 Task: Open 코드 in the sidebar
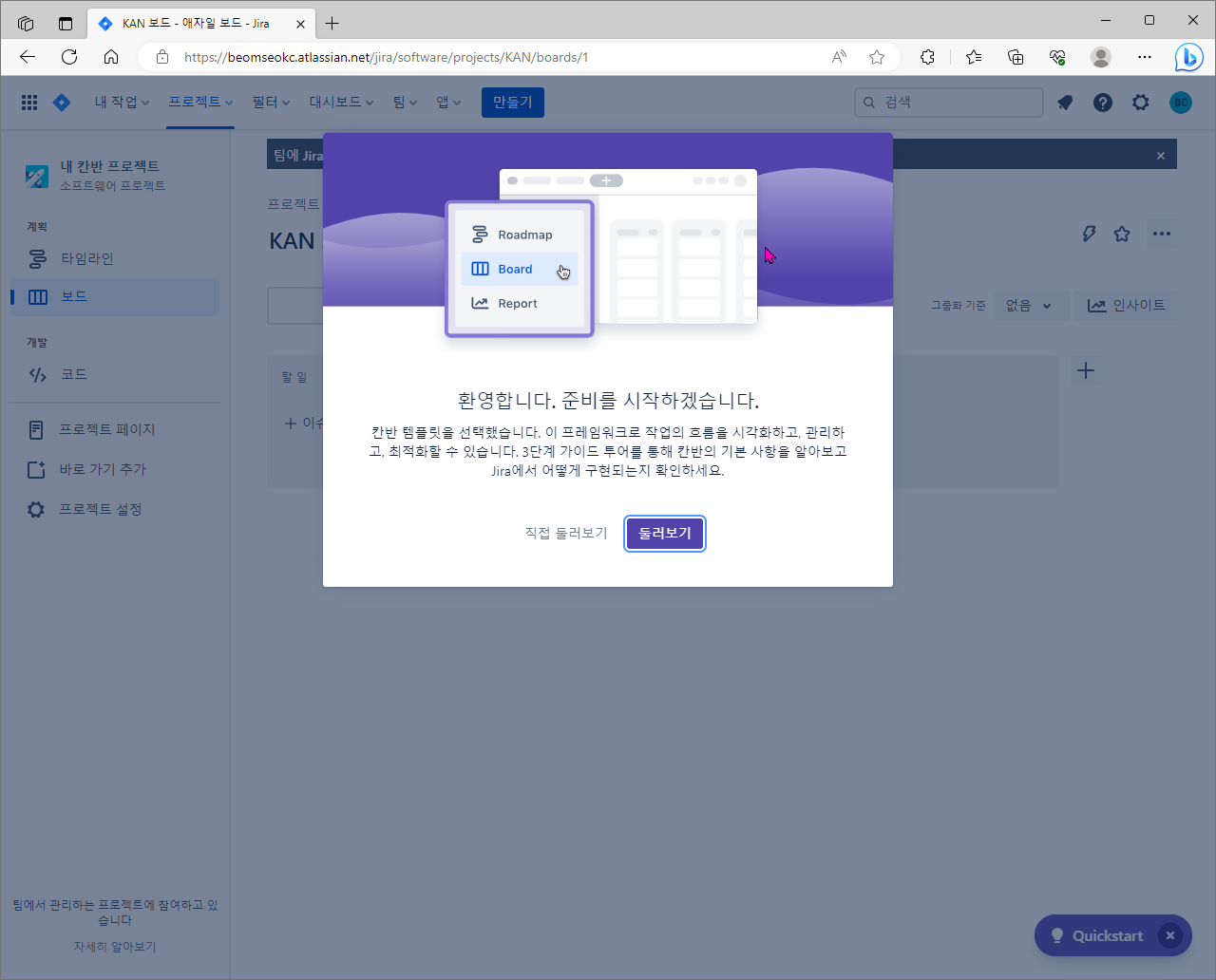coord(115,375)
